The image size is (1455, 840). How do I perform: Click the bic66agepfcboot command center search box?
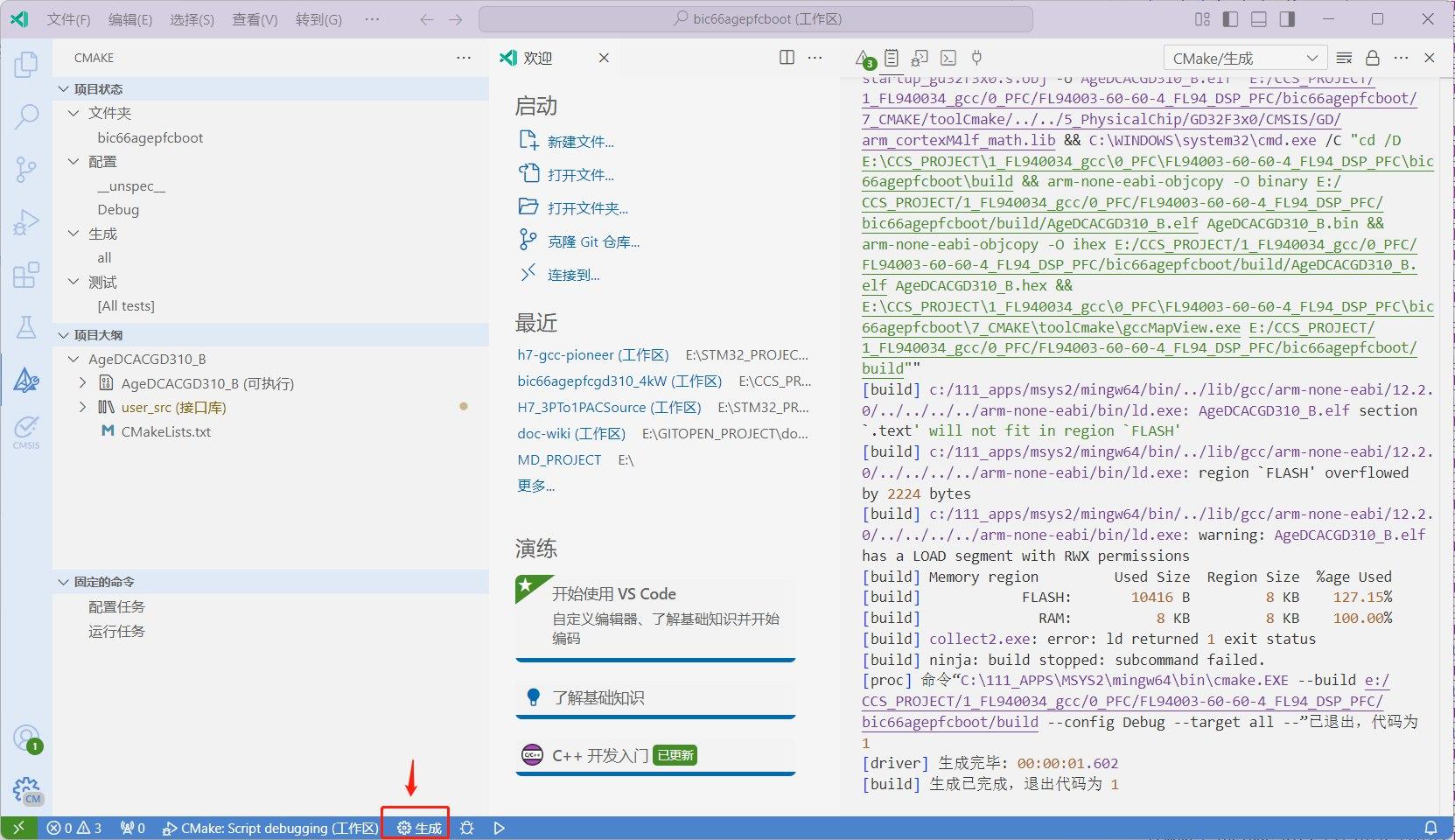(x=756, y=19)
